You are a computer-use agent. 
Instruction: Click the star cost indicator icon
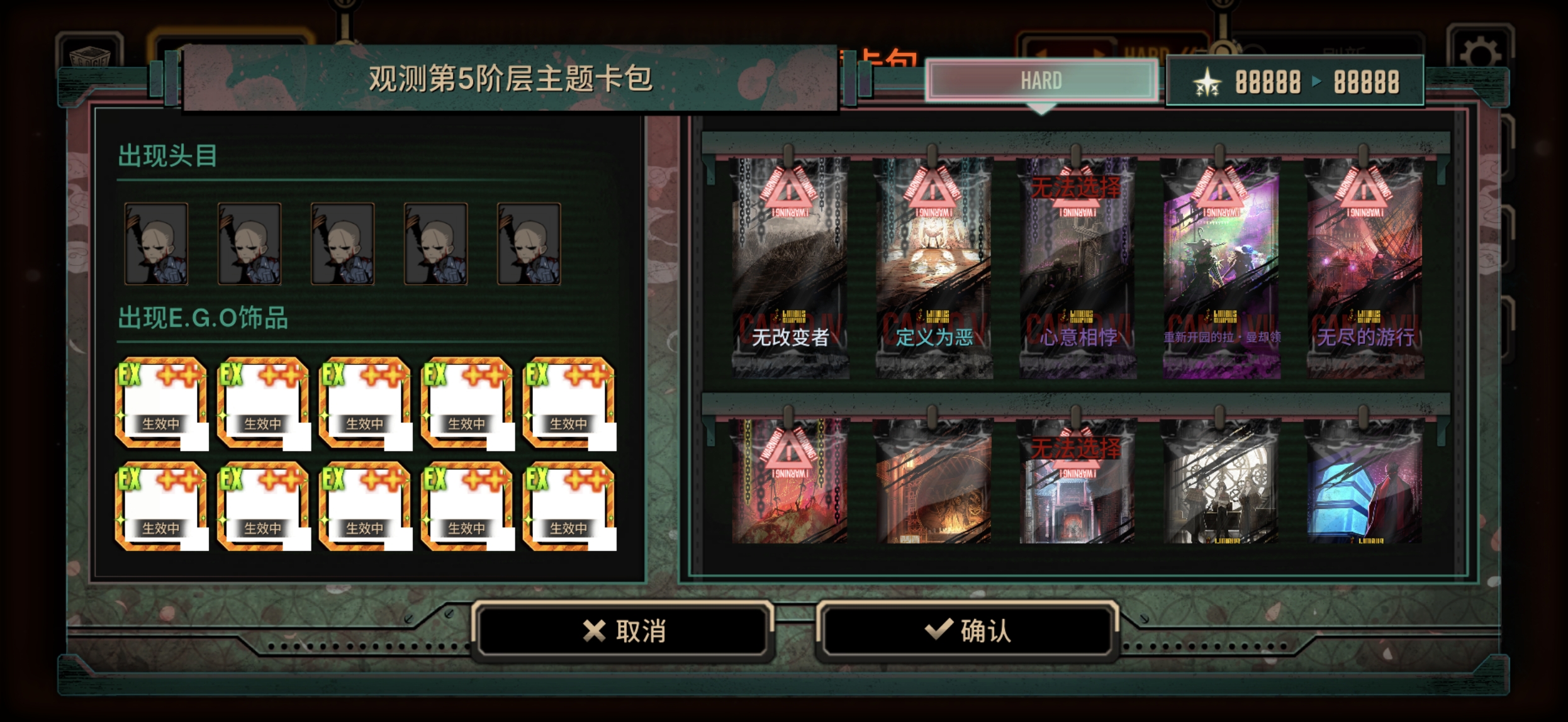click(x=1207, y=82)
